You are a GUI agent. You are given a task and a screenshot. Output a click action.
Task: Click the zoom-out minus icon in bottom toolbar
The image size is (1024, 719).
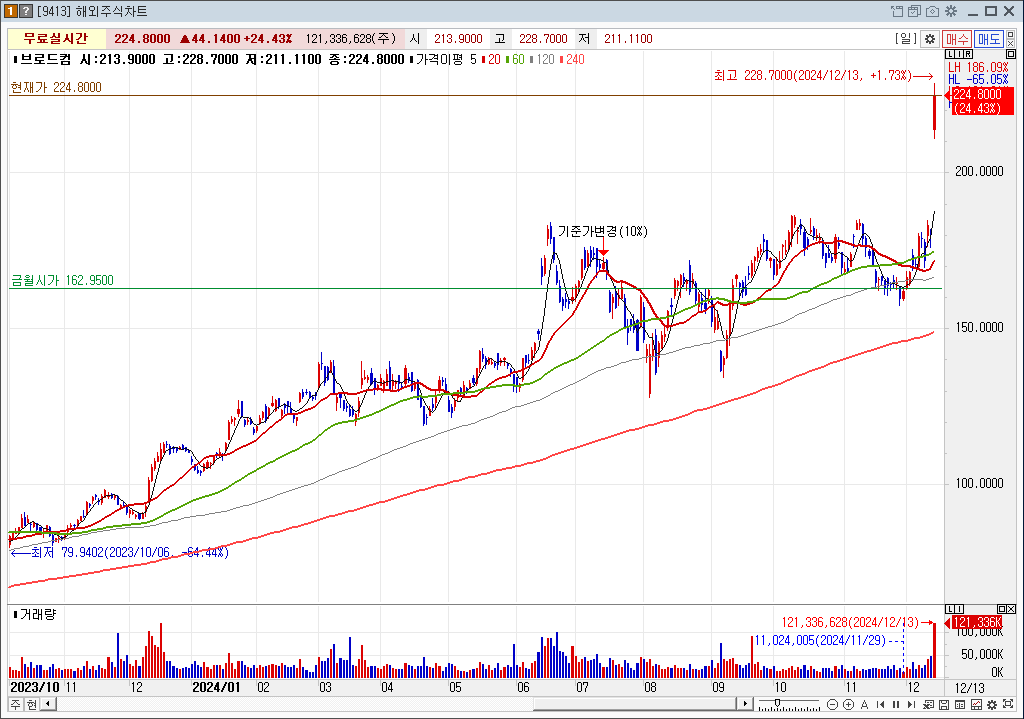pos(832,705)
